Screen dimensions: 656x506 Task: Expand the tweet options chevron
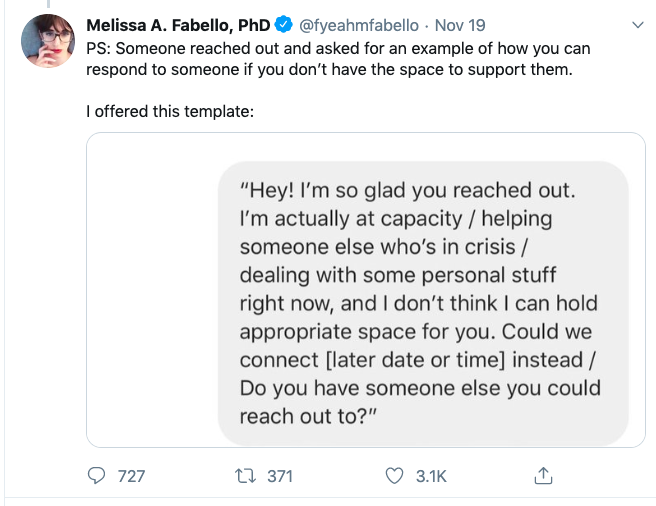[638, 24]
